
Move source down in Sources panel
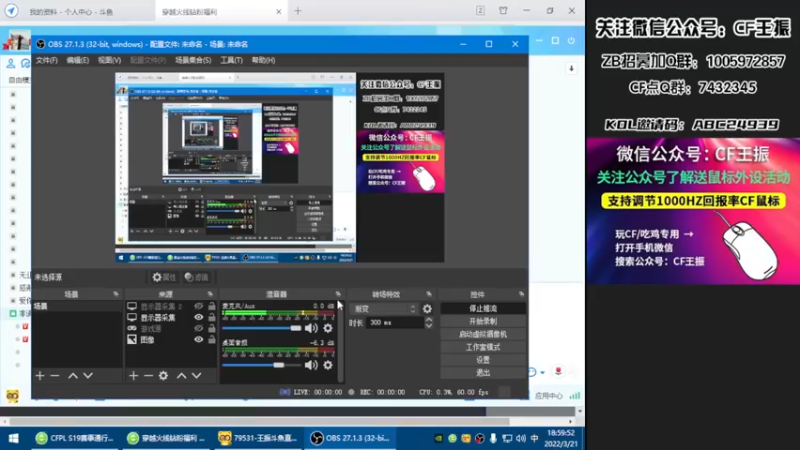[x=196, y=376]
